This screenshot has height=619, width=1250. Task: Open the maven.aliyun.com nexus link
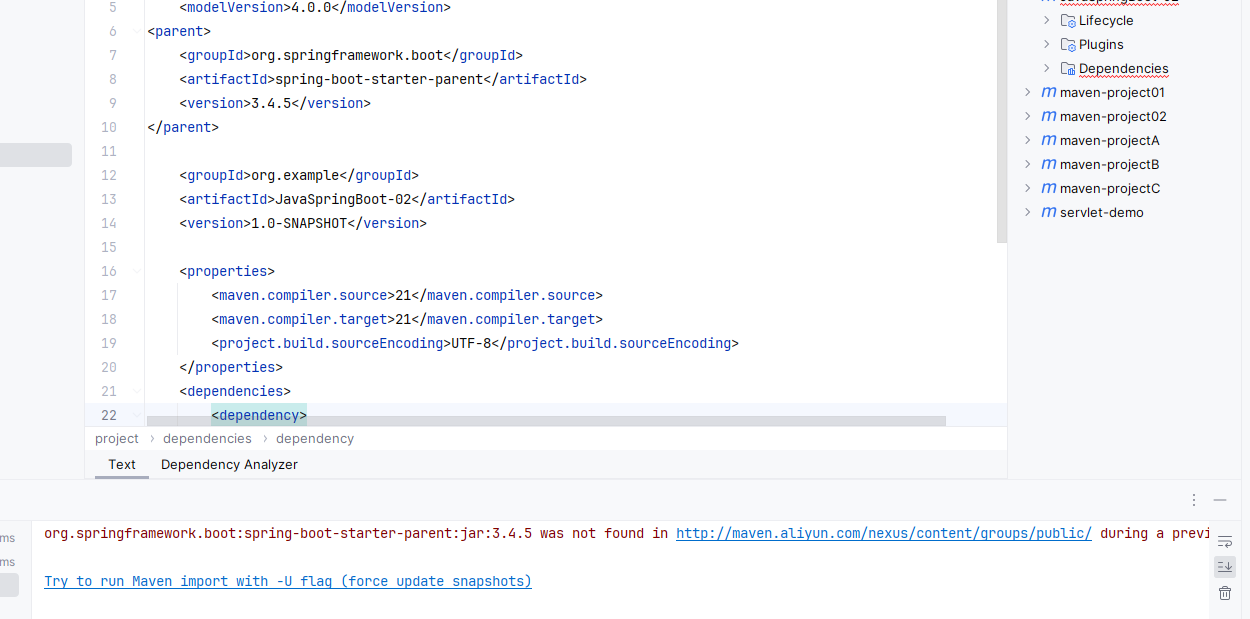click(x=884, y=533)
